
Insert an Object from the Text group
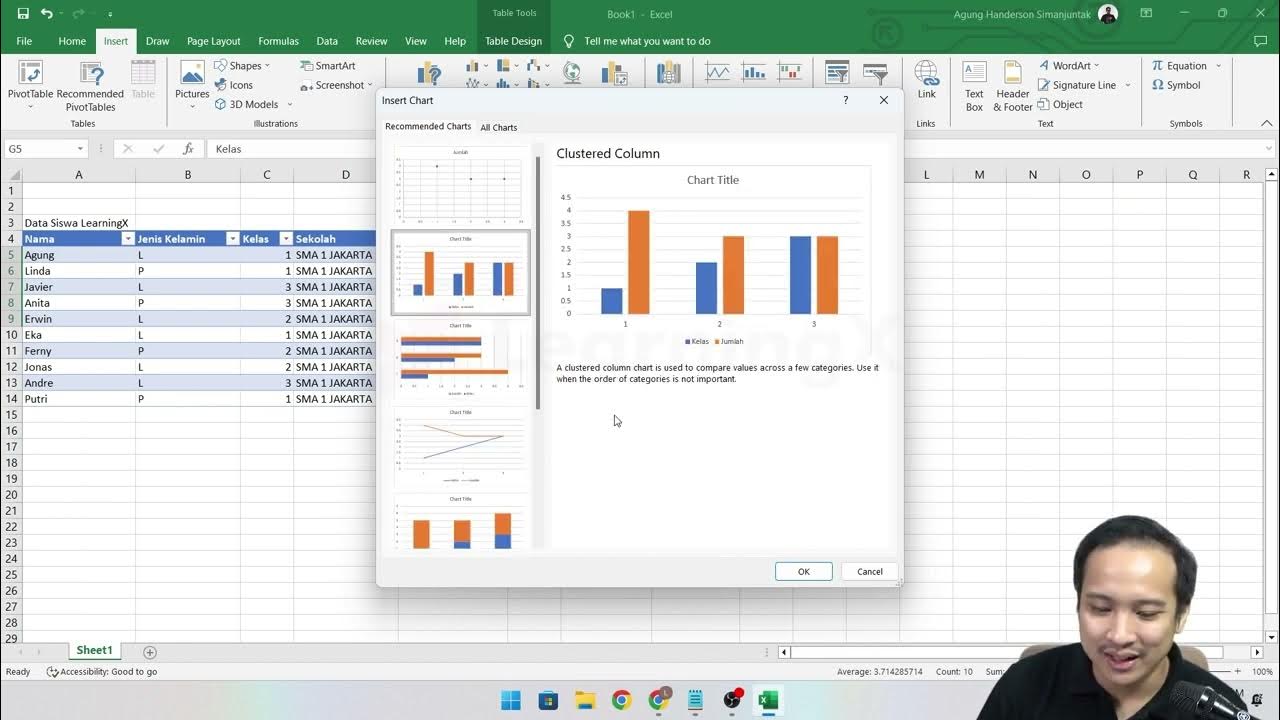point(1060,104)
